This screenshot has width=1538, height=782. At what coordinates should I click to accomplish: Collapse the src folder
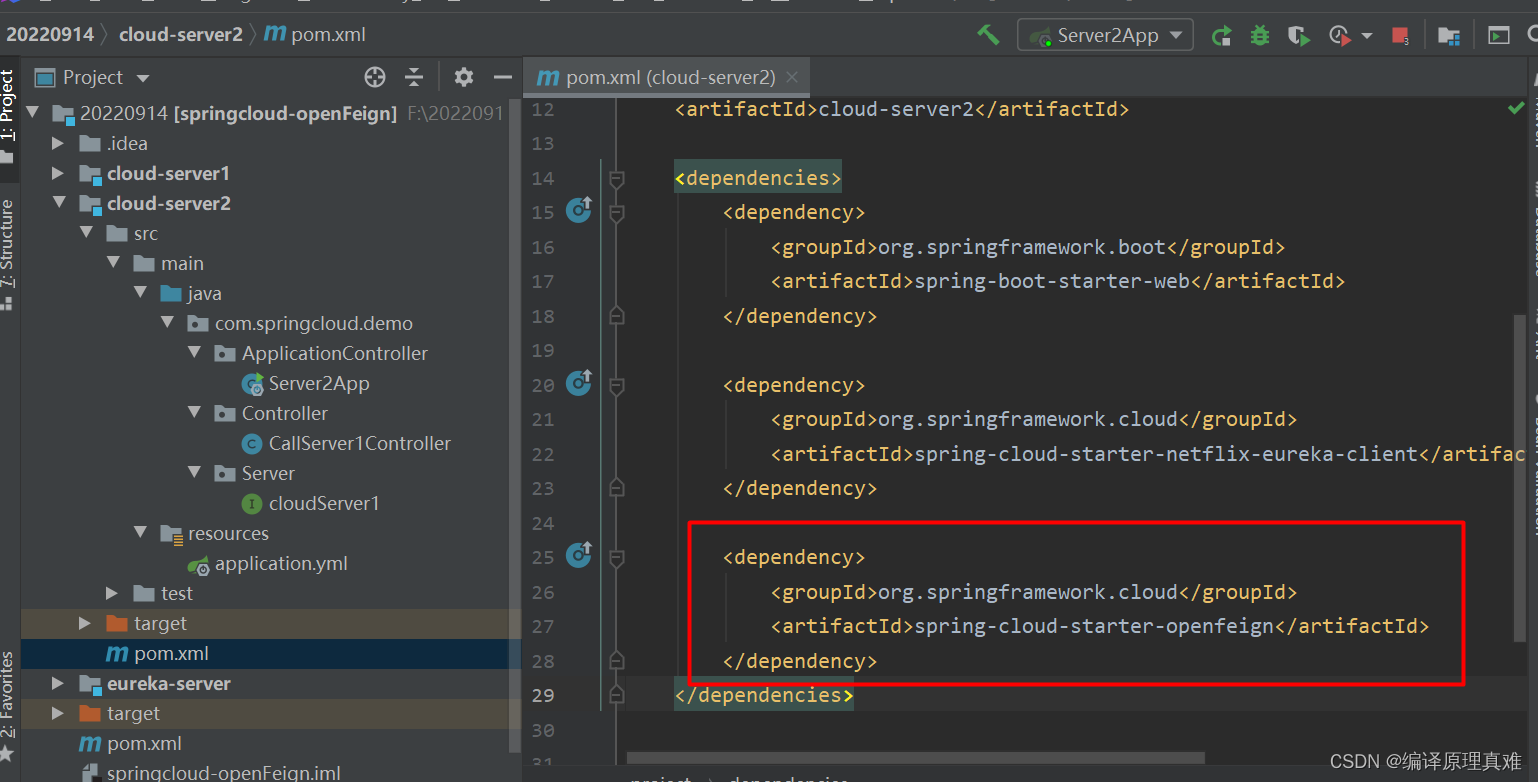pyautogui.click(x=85, y=233)
